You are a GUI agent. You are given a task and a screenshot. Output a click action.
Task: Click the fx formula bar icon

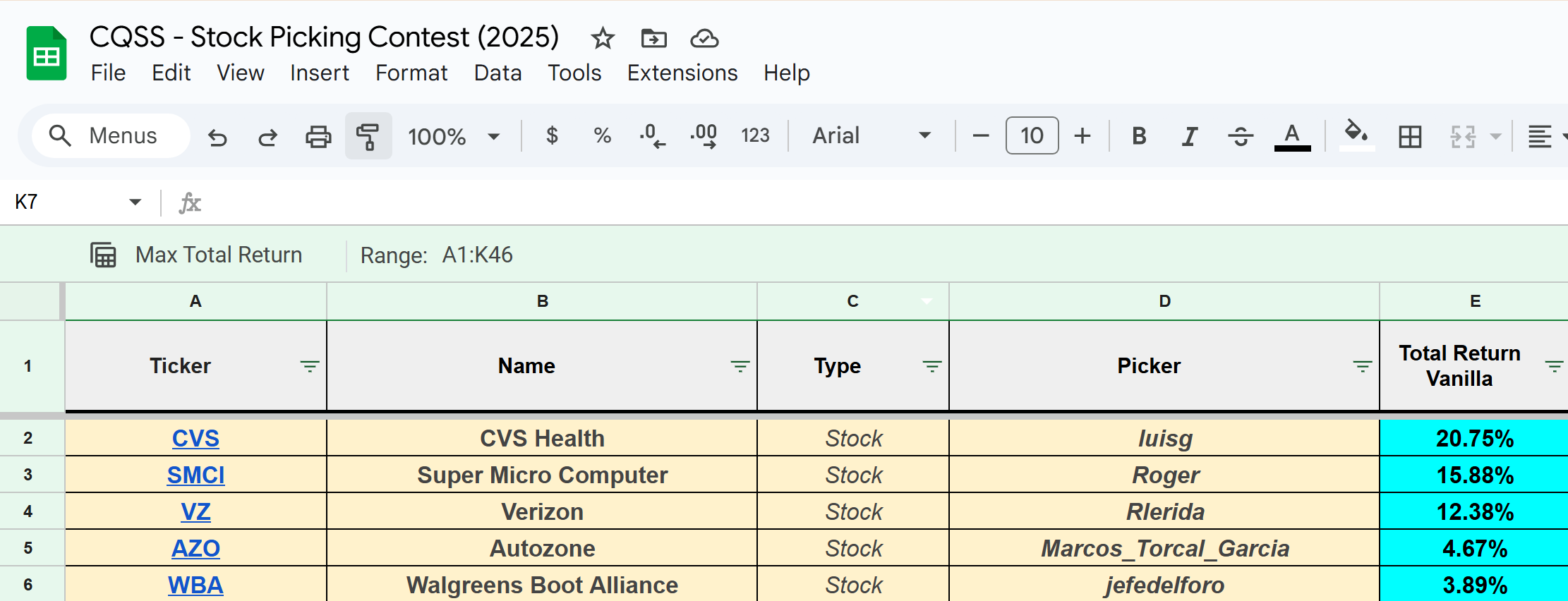coord(190,203)
